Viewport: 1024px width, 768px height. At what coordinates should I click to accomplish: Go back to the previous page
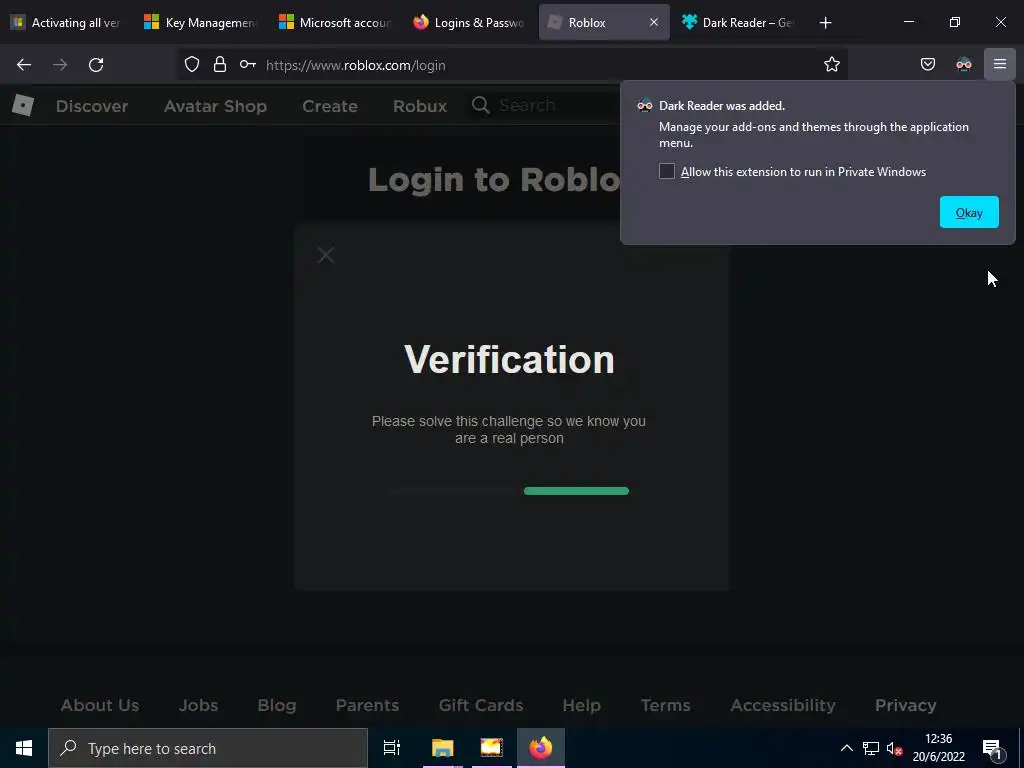[24, 65]
